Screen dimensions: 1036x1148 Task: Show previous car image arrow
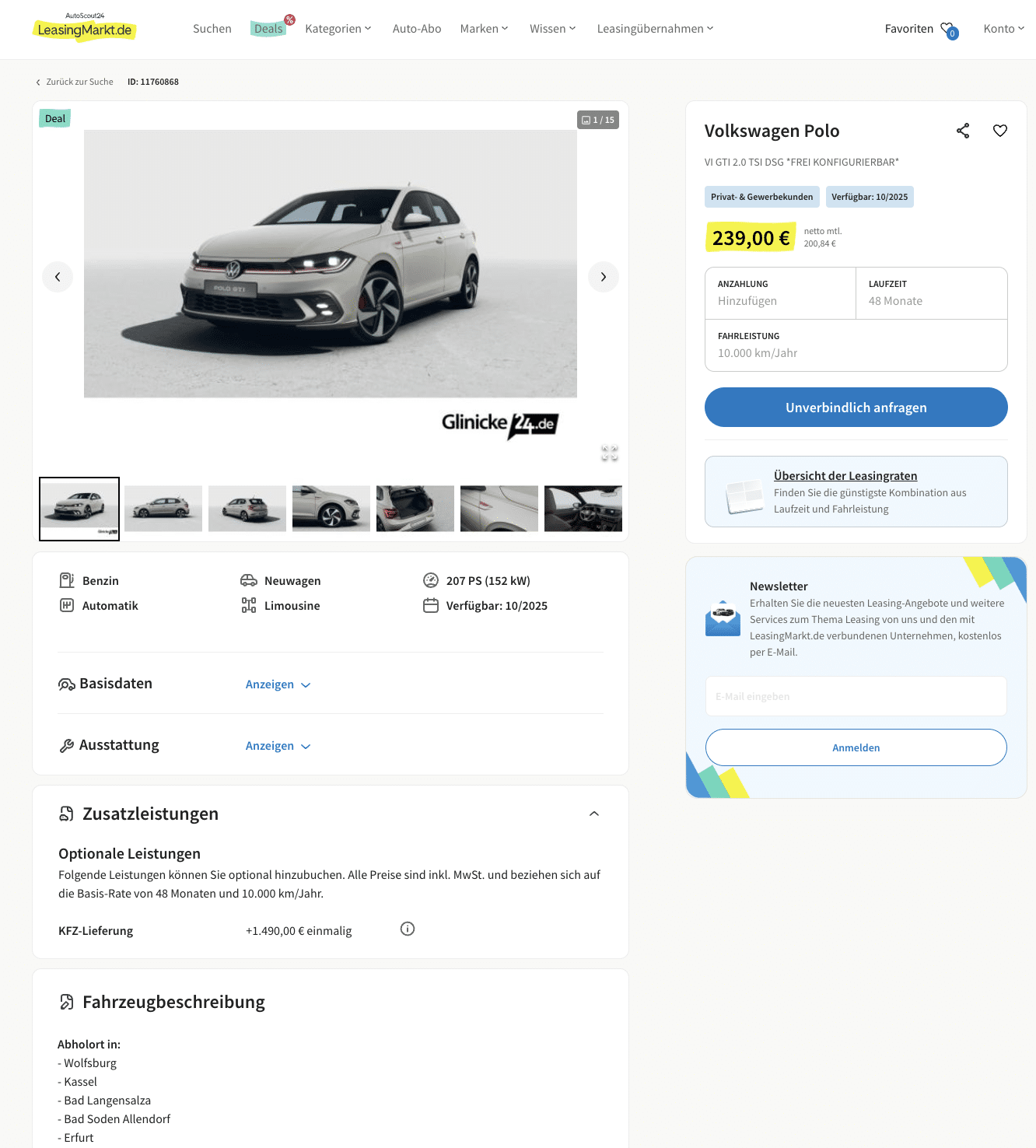pos(58,277)
